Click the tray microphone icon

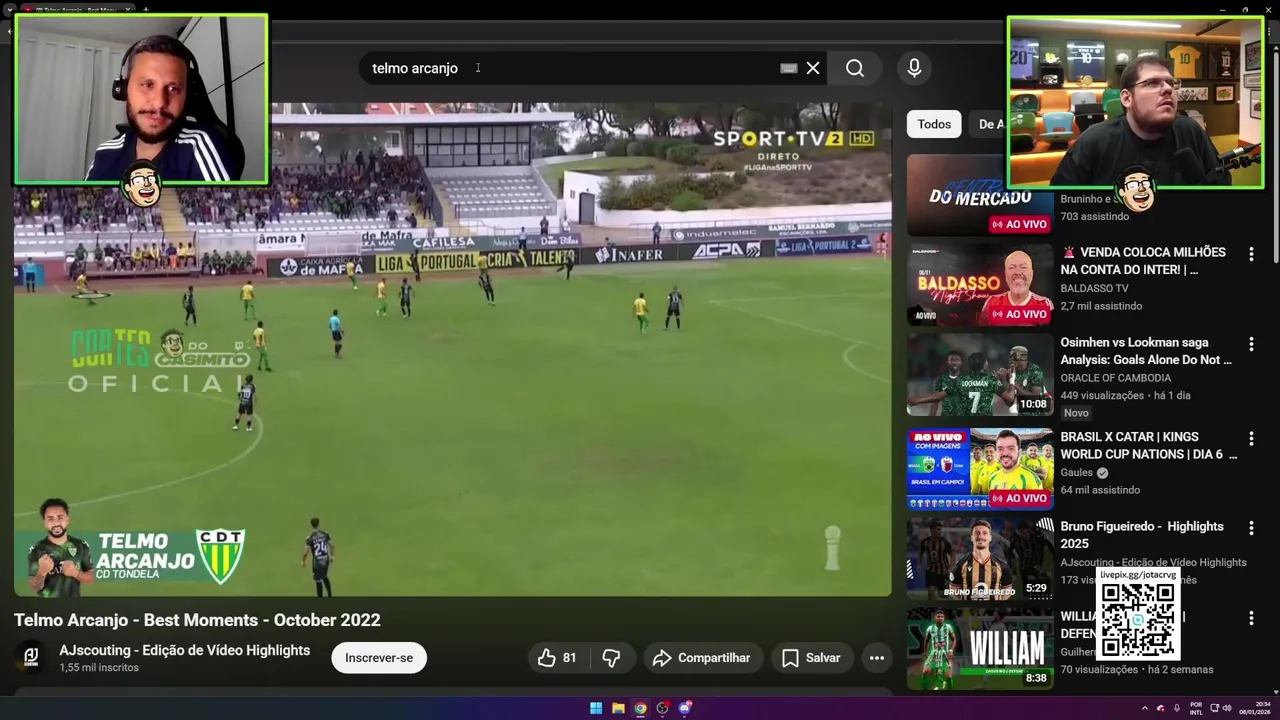pyautogui.click(x=1177, y=708)
